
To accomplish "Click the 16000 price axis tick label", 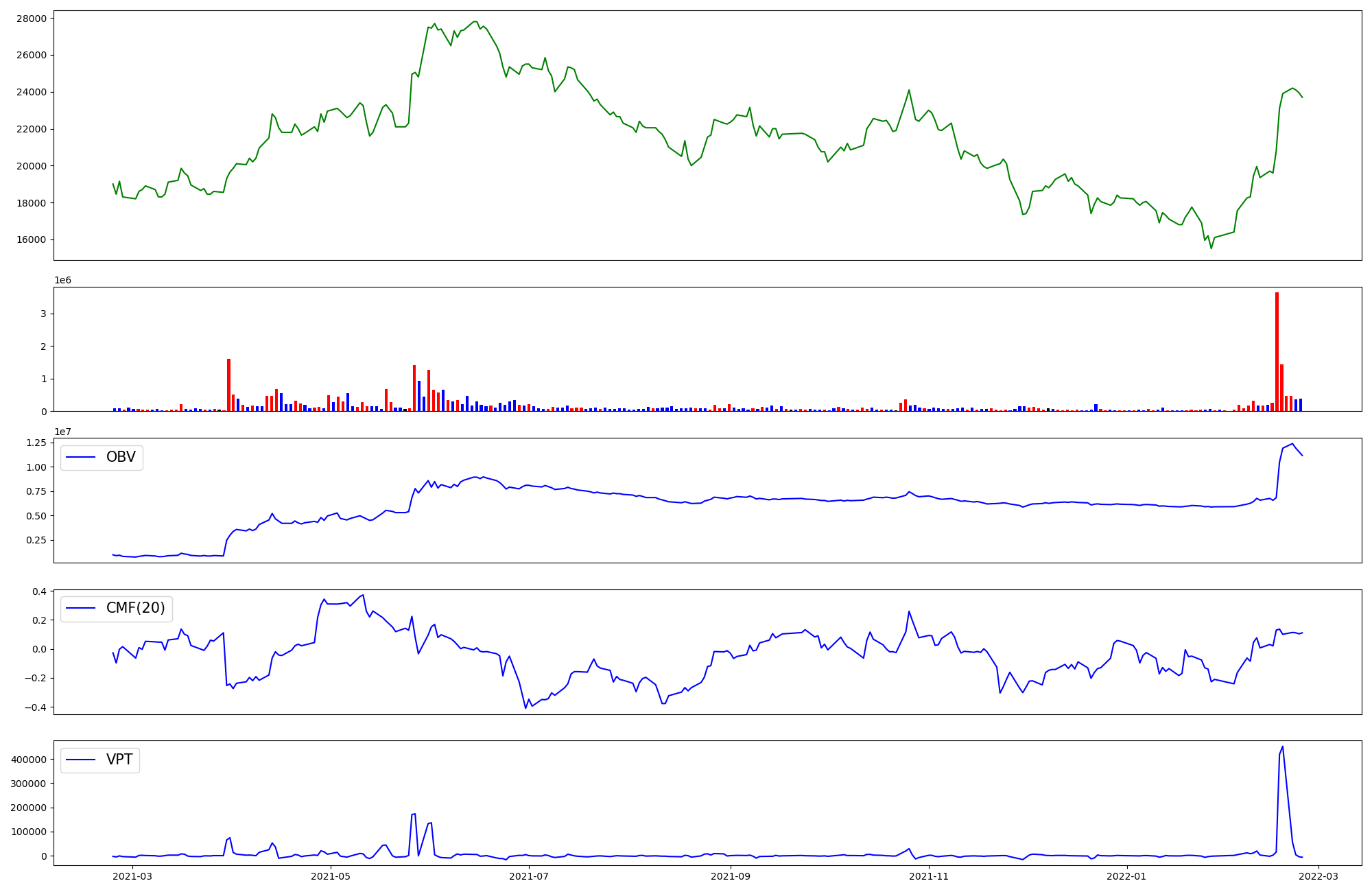I will [32, 240].
